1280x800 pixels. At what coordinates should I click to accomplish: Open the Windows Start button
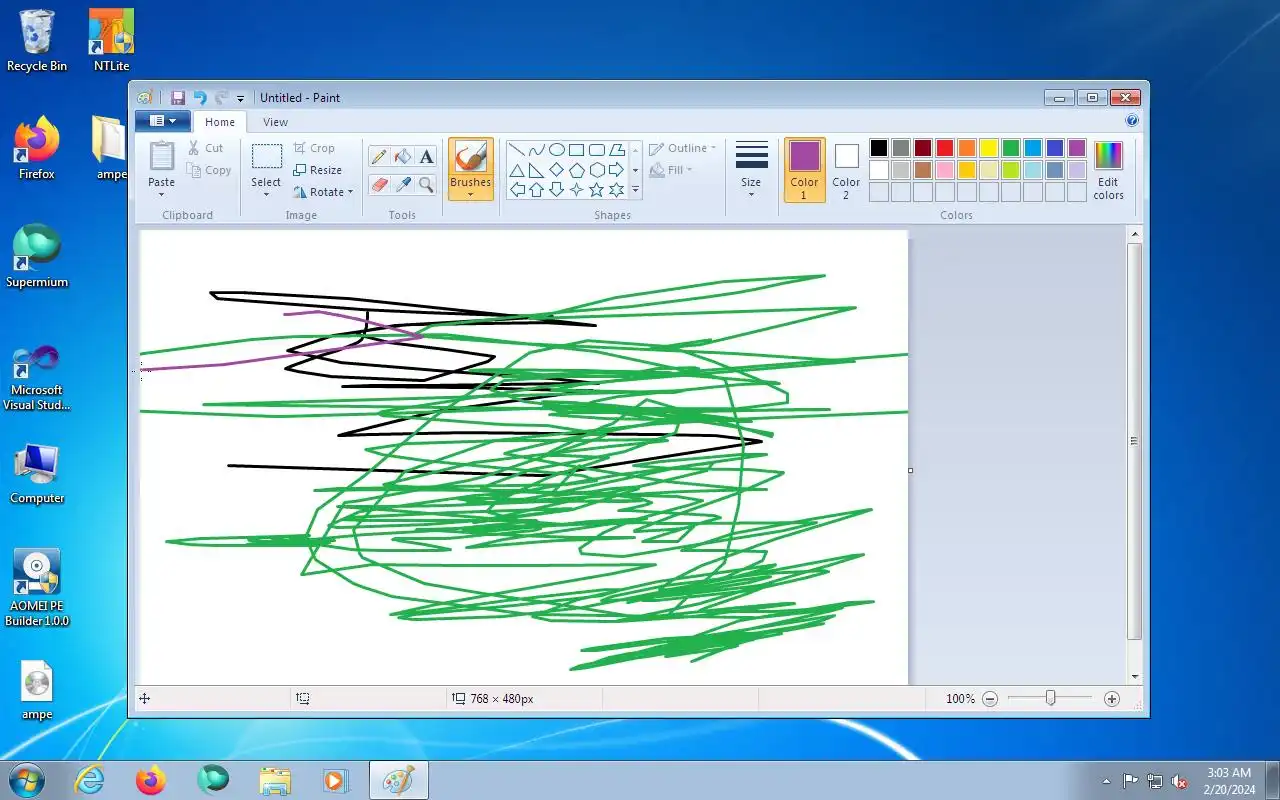click(26, 780)
